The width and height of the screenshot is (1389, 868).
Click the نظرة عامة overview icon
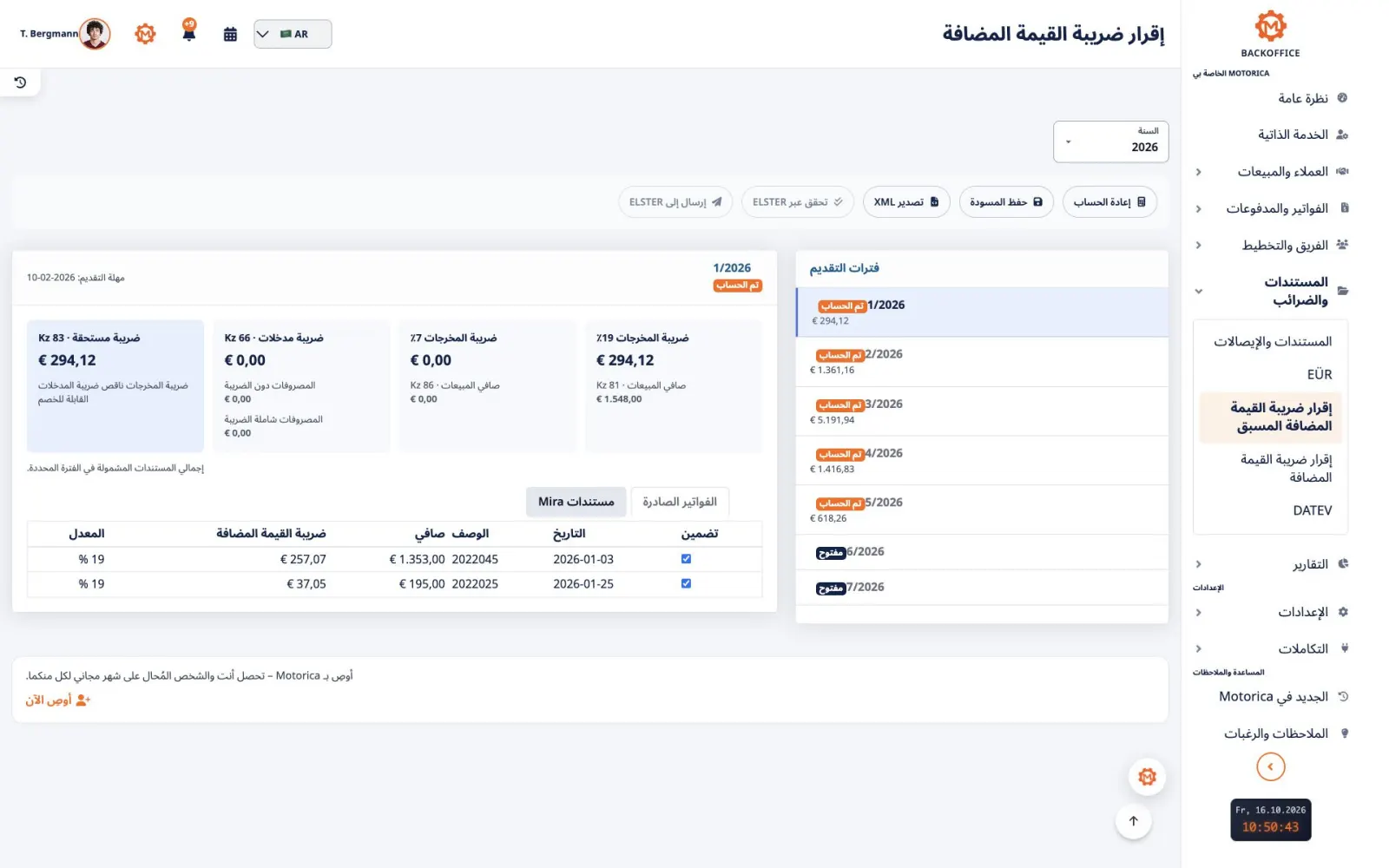pos(1342,98)
